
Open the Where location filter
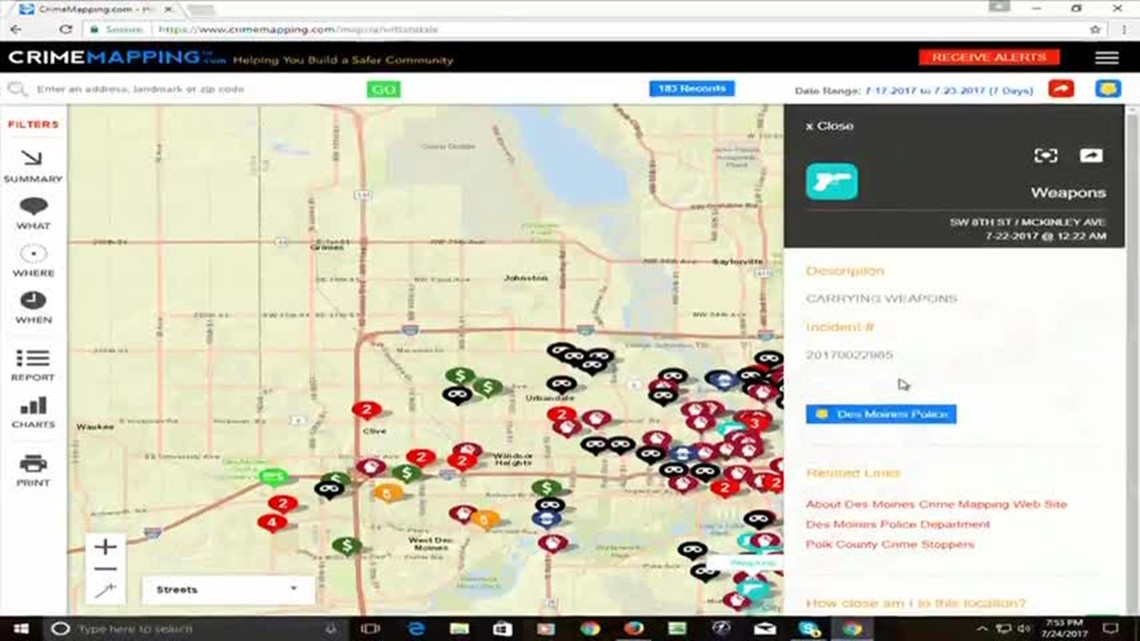tap(33, 260)
